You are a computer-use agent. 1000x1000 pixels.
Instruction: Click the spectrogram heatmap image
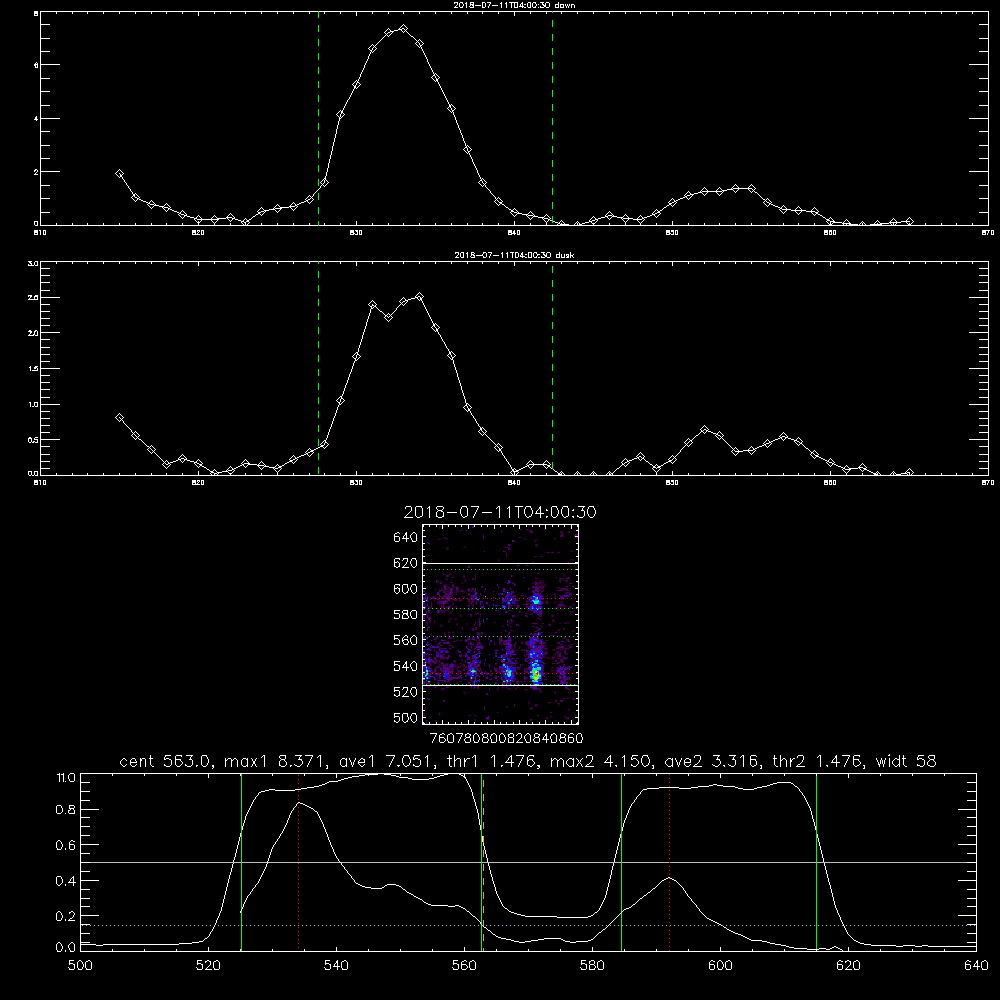[501, 624]
